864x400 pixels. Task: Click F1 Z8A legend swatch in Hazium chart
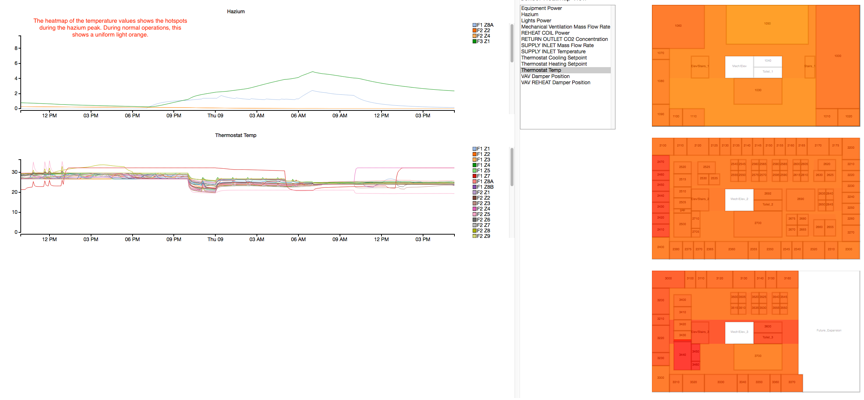tap(475, 24)
